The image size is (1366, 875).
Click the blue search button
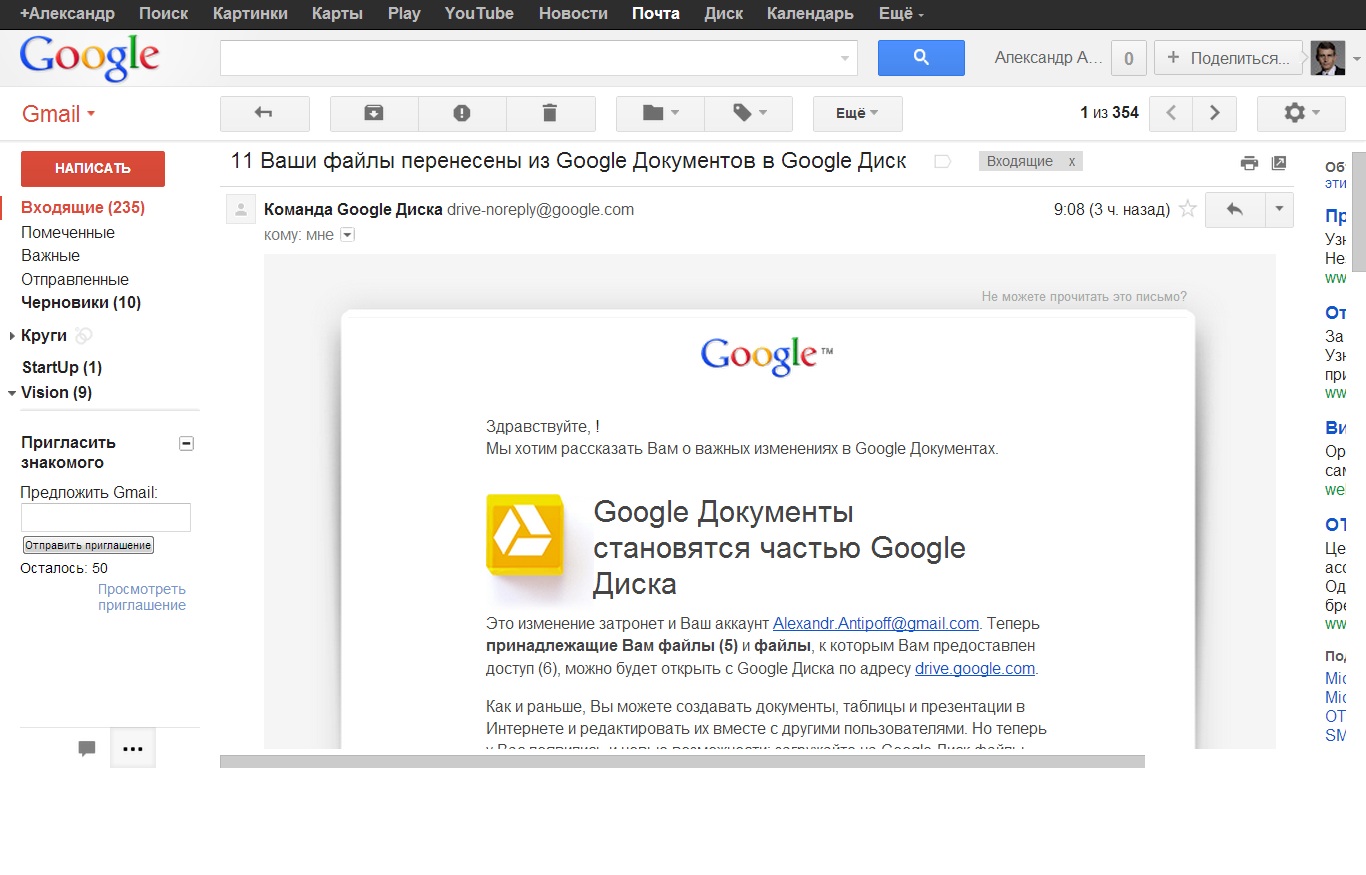[921, 58]
